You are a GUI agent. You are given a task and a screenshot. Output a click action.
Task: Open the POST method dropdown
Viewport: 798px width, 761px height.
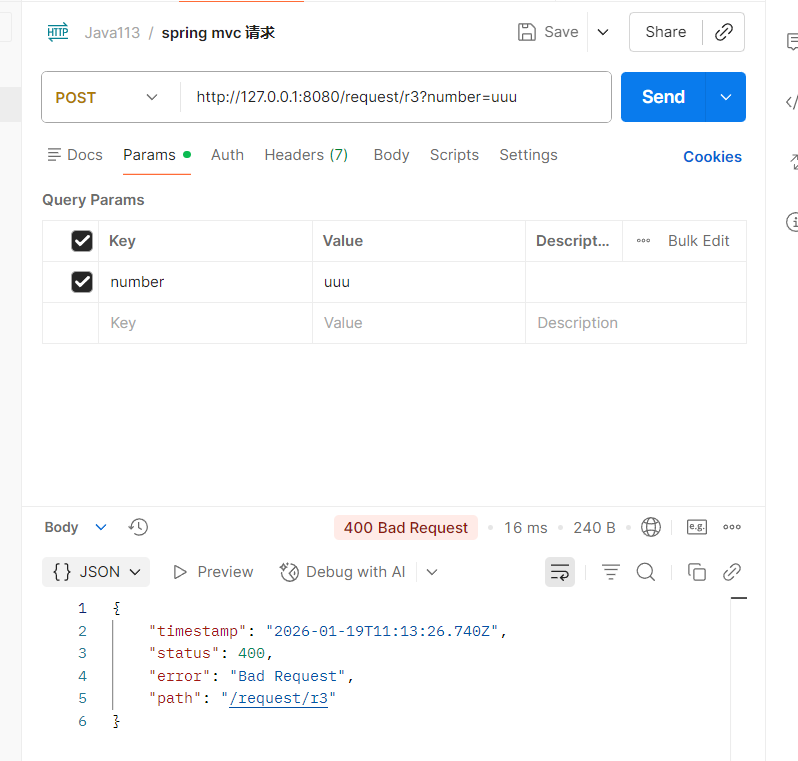point(106,97)
